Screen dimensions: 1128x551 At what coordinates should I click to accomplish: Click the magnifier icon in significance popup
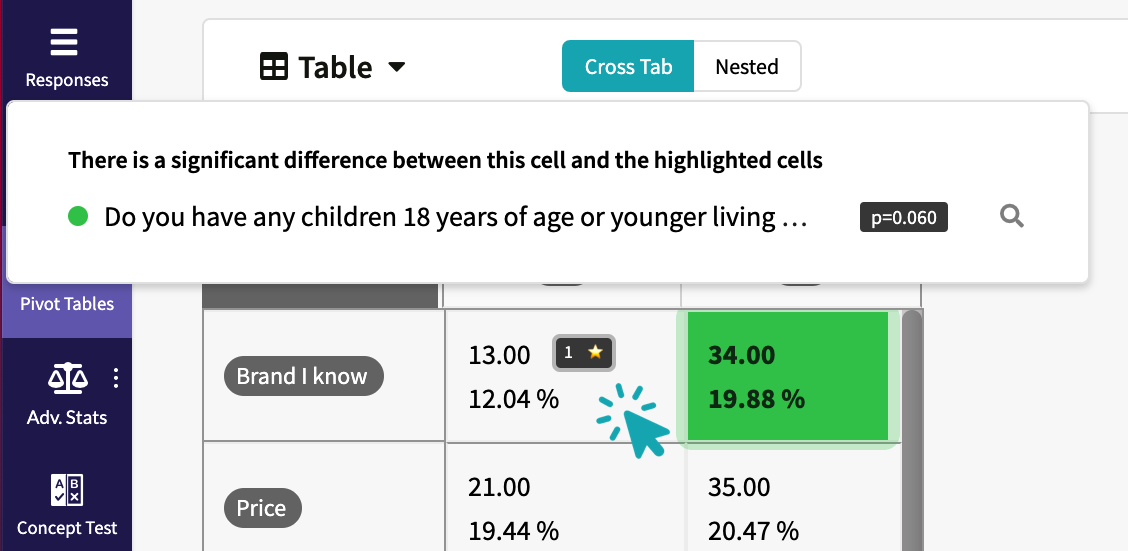pos(1012,216)
